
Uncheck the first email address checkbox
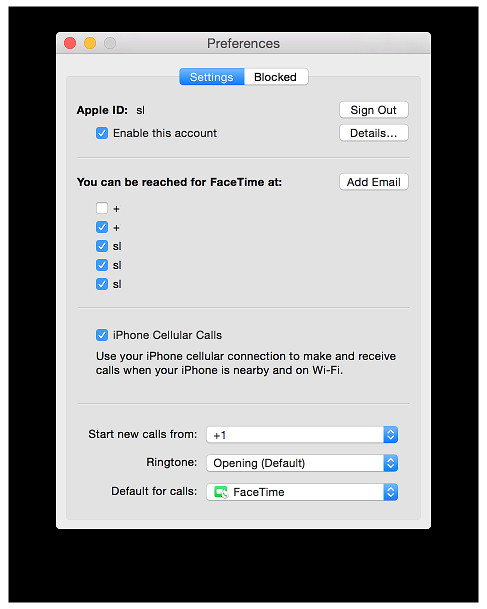click(102, 246)
